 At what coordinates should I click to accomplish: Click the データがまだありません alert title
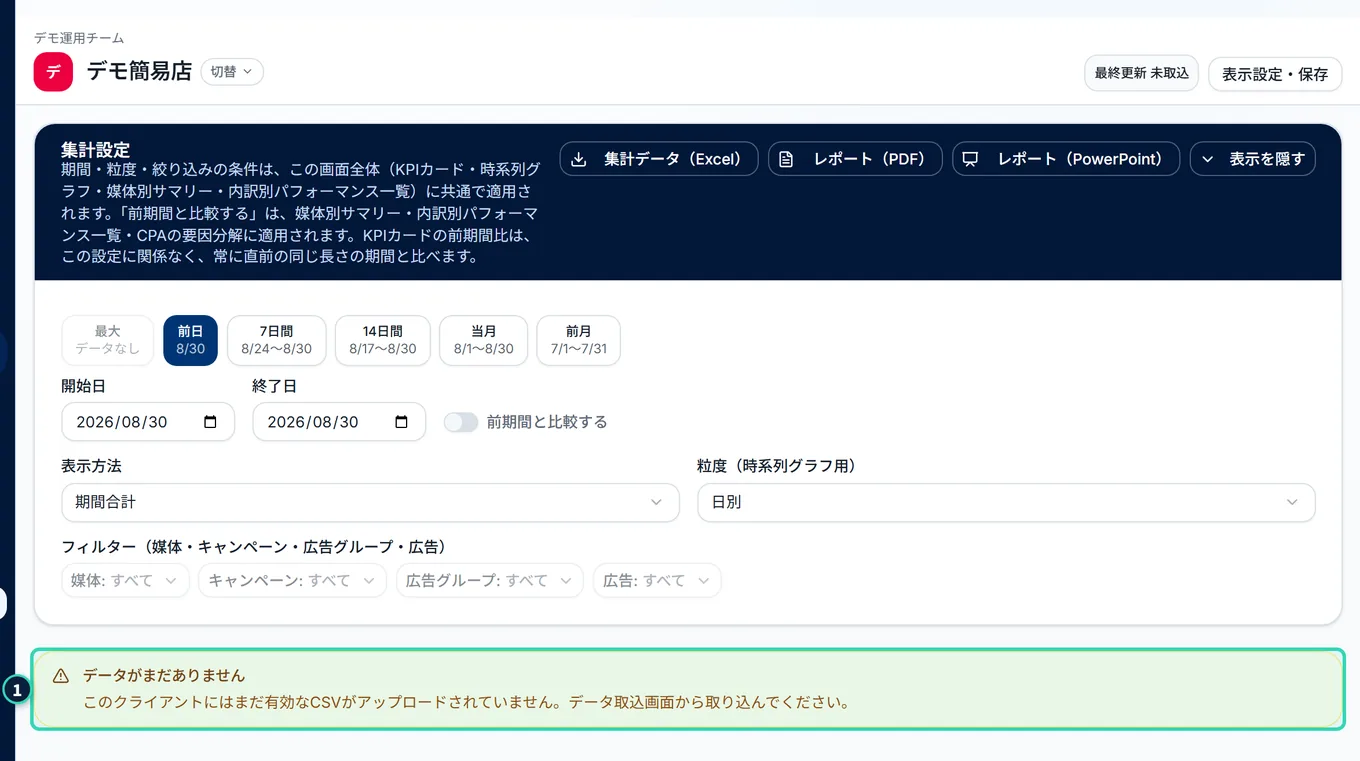click(x=164, y=676)
